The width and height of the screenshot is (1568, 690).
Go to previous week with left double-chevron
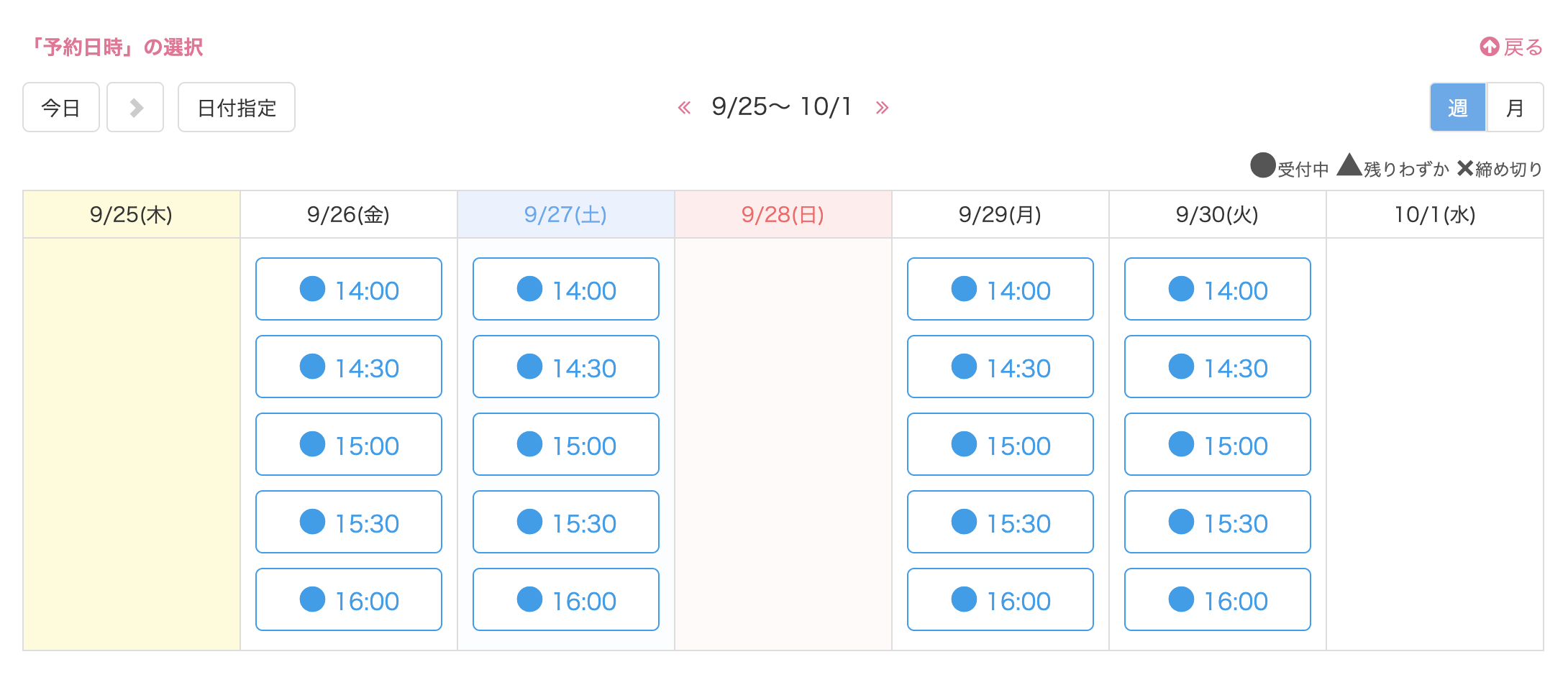pos(684,108)
